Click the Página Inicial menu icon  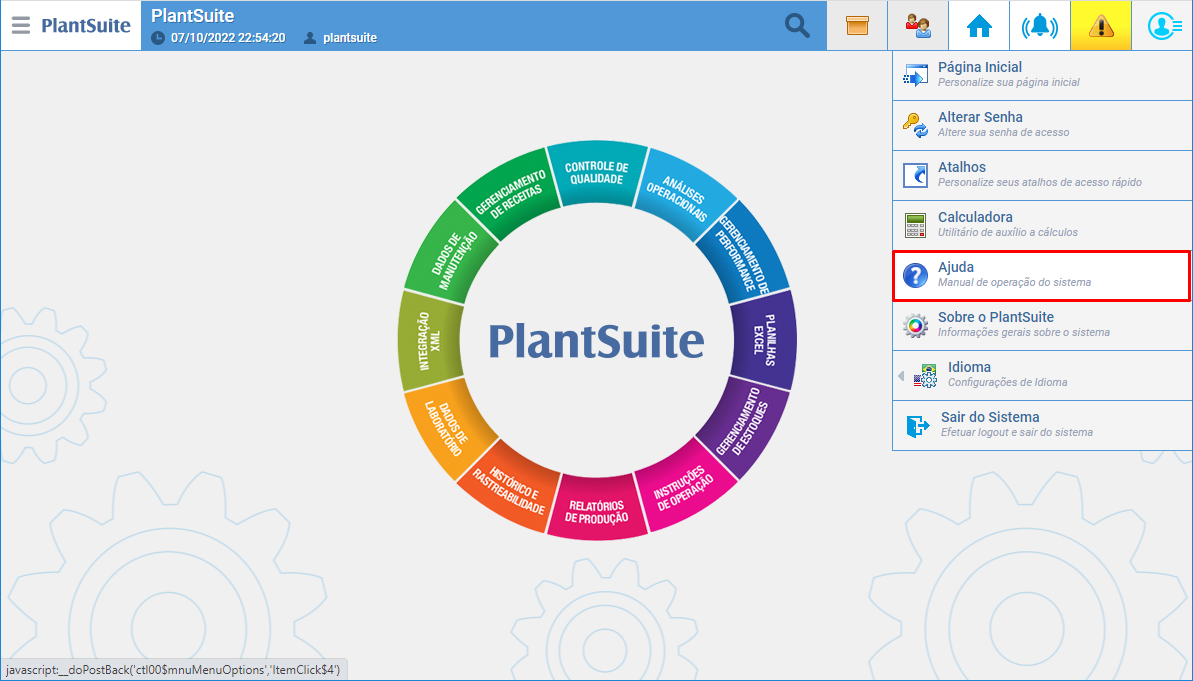915,75
